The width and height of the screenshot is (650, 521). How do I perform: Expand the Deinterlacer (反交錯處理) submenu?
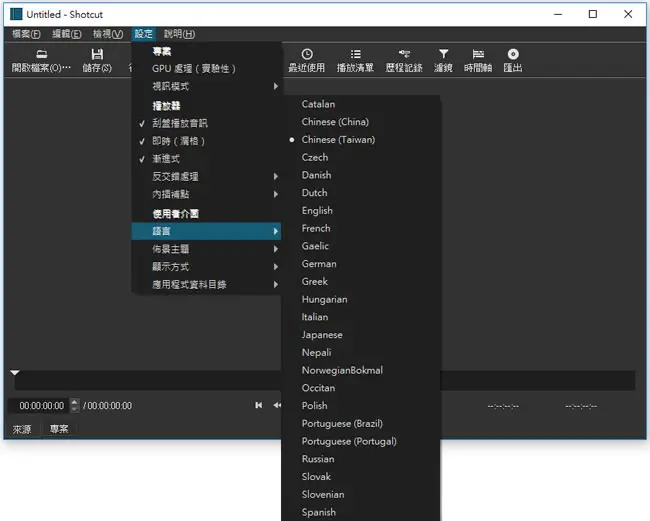click(206, 177)
